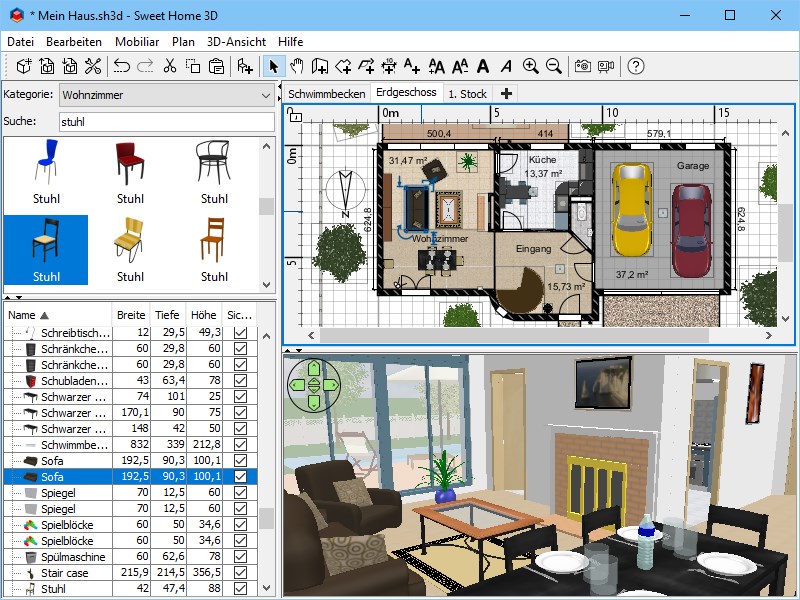Viewport: 800px width, 600px height.
Task: Sort furniture by the Höhe column header
Action: [x=204, y=315]
